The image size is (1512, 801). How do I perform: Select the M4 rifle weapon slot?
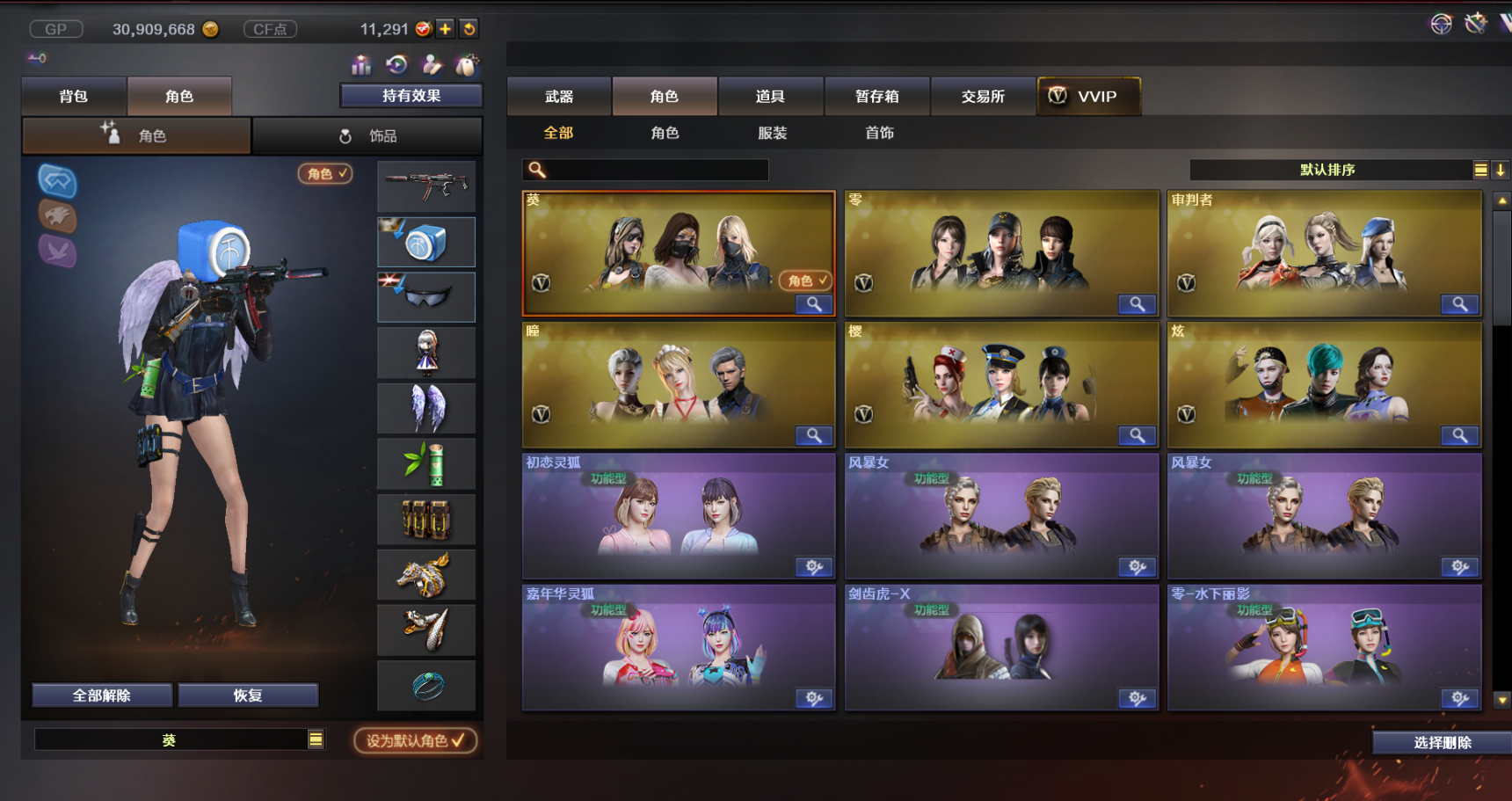point(426,186)
